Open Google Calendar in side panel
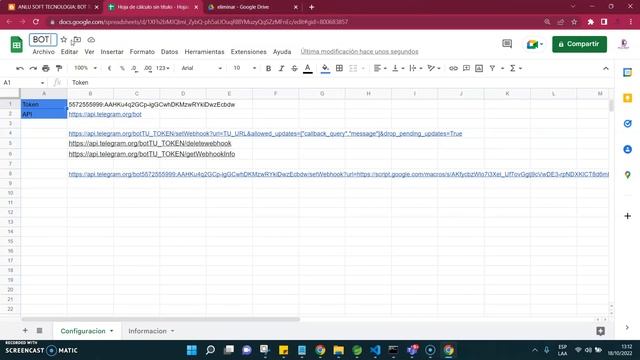 [627, 73]
